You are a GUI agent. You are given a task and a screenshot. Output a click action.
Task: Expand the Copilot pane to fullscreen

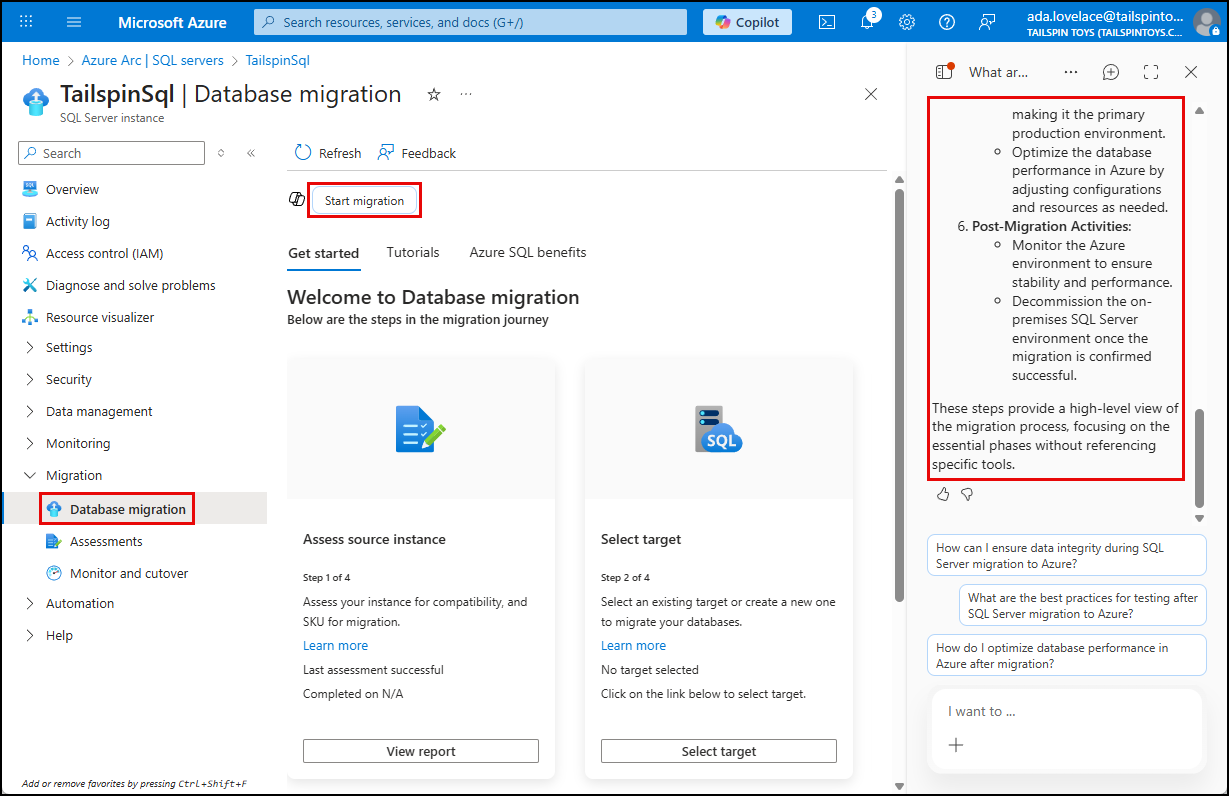[x=1150, y=71]
